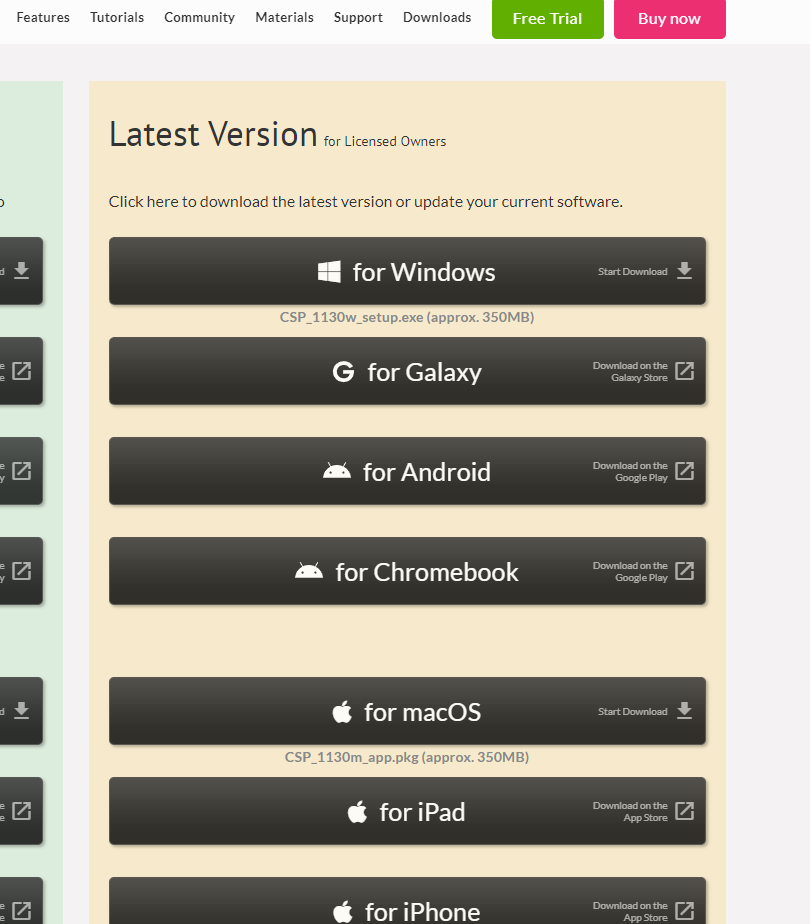Open the for iPad download button

coord(407,811)
